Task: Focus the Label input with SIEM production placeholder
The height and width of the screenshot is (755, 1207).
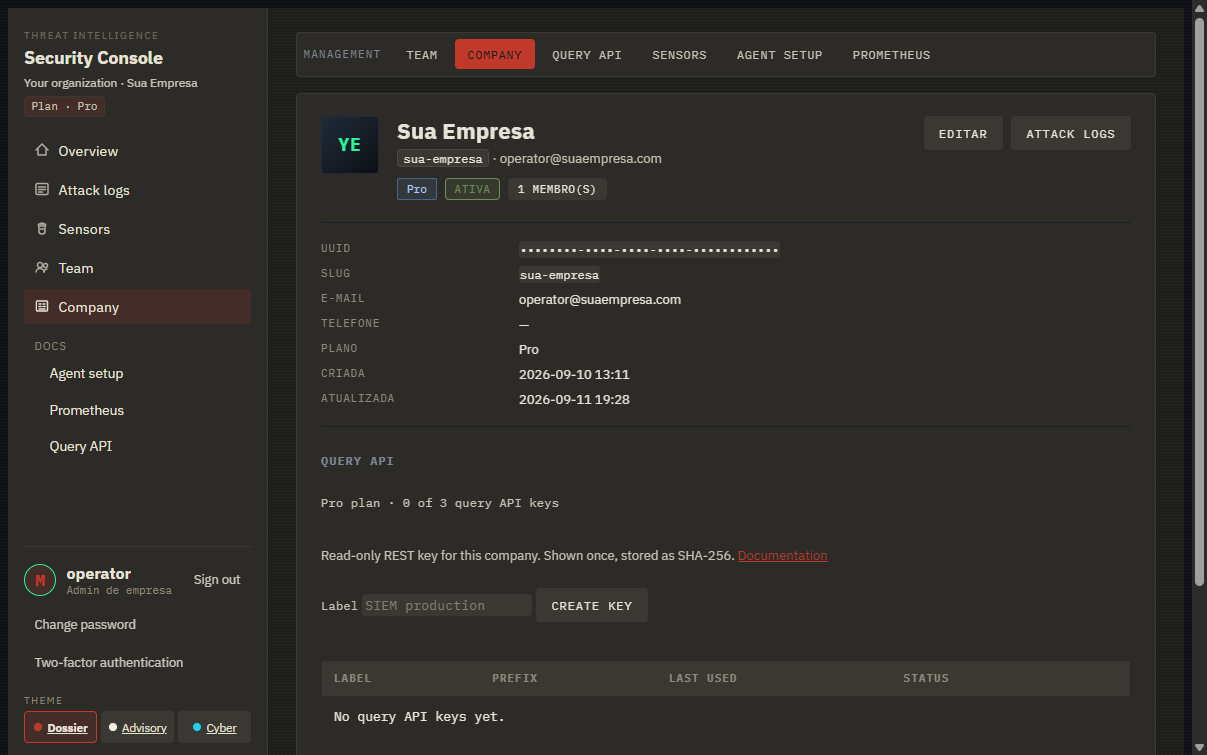Action: coord(447,605)
